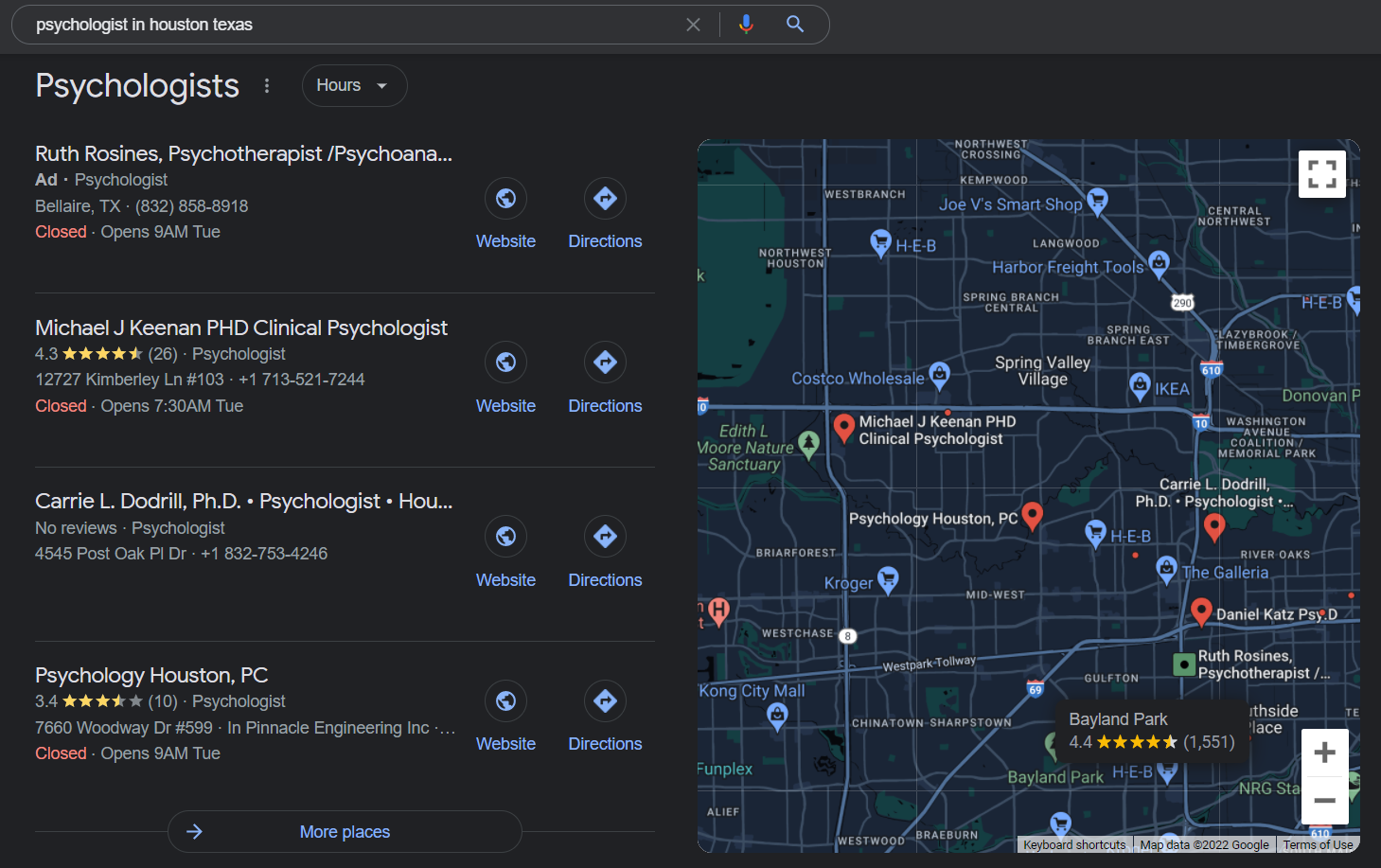Image resolution: width=1381 pixels, height=868 pixels.
Task: Open Keyboard shortcuts on the map
Action: [x=1074, y=844]
